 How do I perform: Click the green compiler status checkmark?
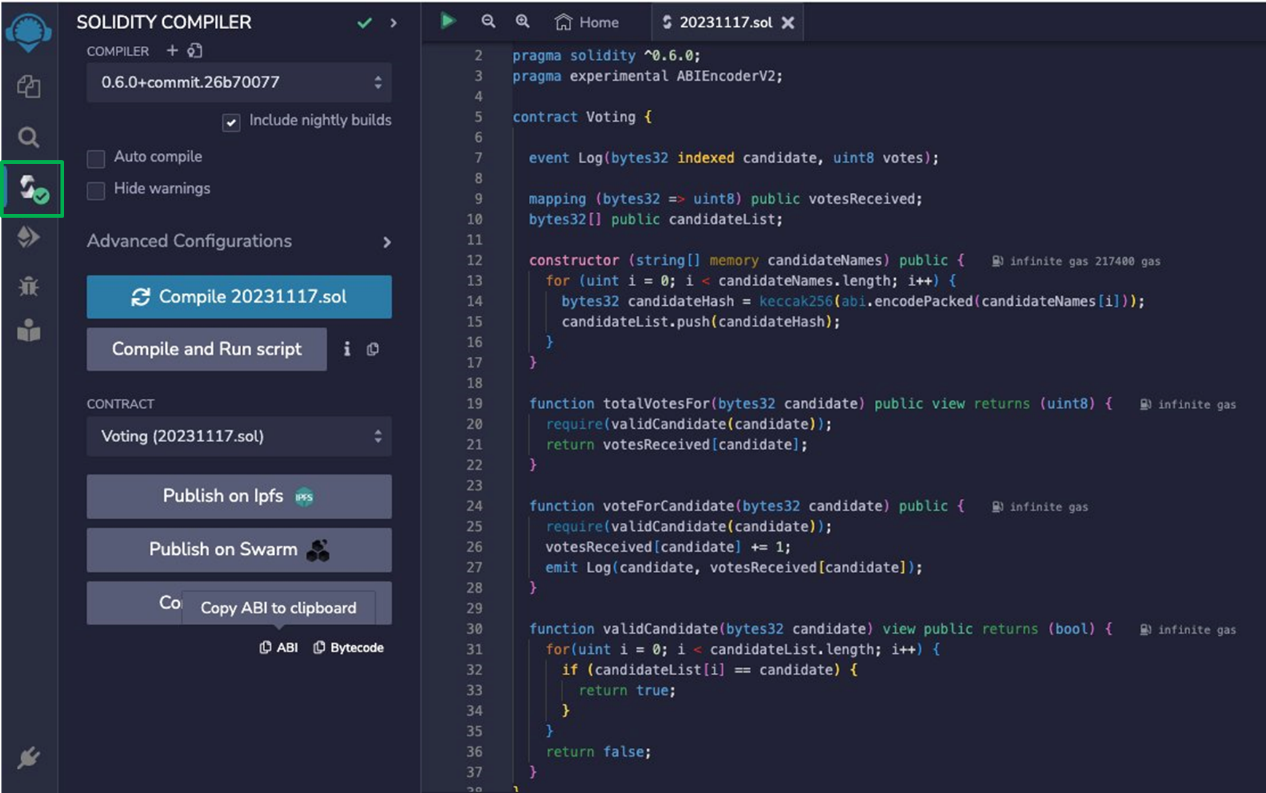click(365, 22)
